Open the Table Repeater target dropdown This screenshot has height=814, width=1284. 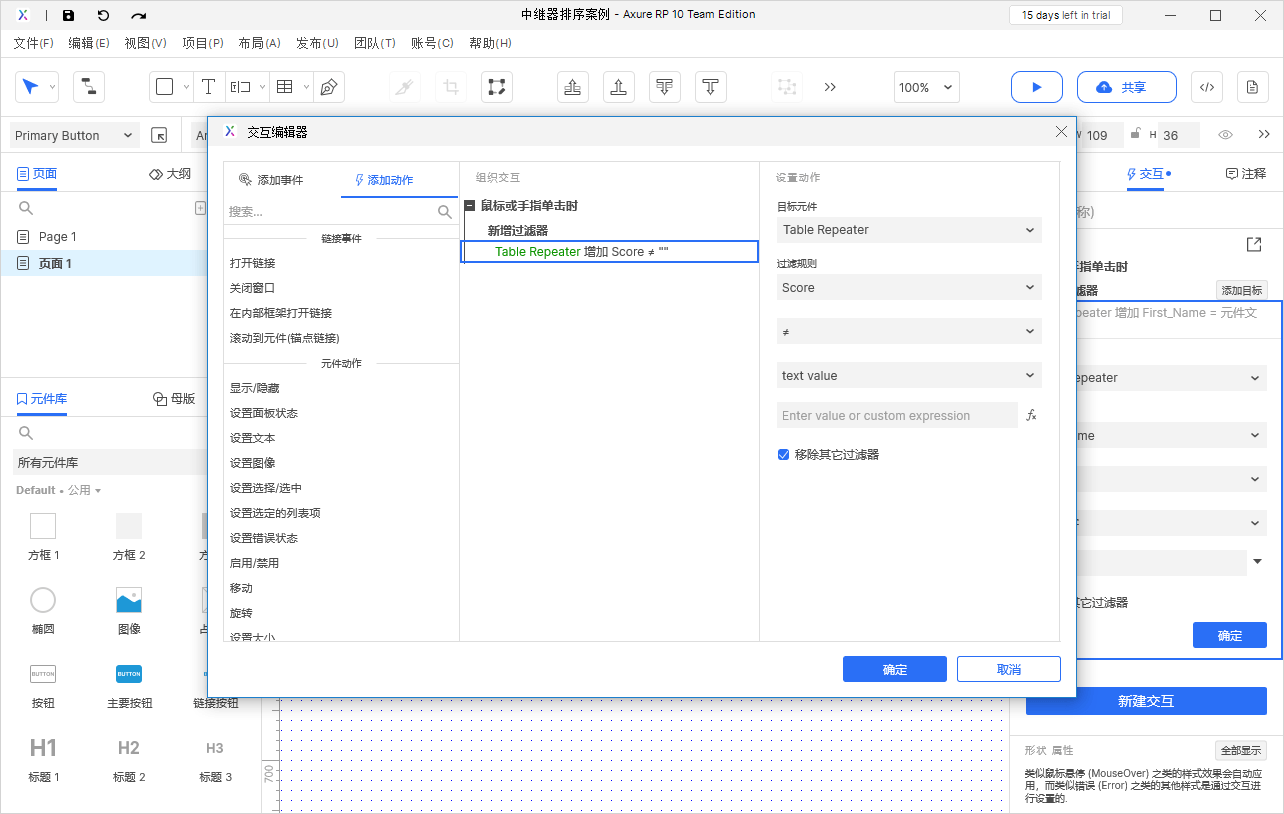(909, 230)
